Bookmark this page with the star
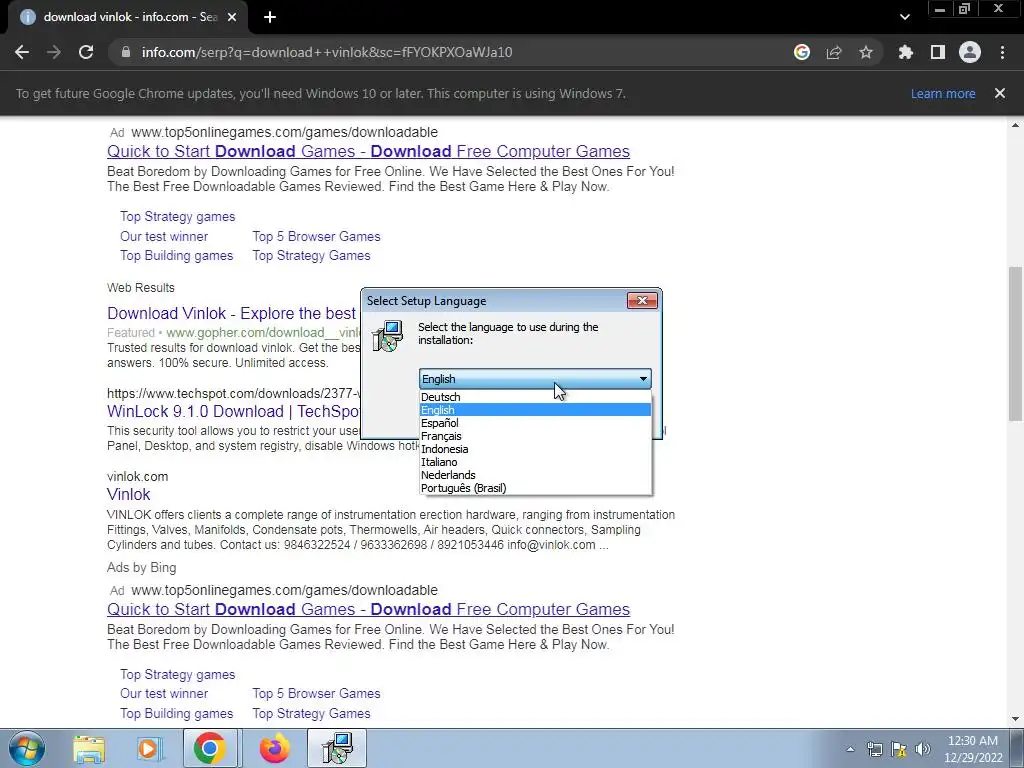The height and width of the screenshot is (768, 1024). point(866,52)
